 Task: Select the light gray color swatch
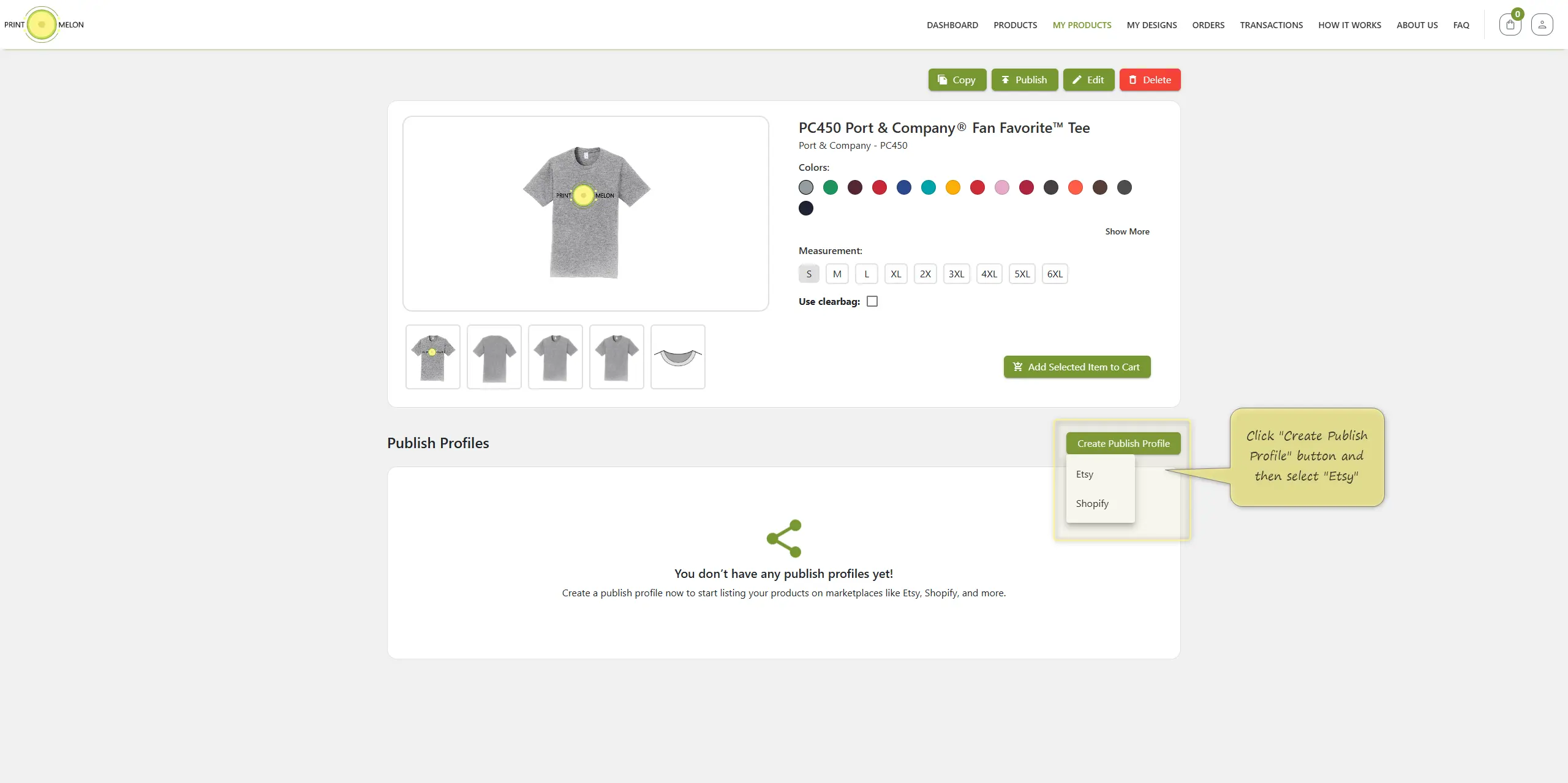coord(805,187)
